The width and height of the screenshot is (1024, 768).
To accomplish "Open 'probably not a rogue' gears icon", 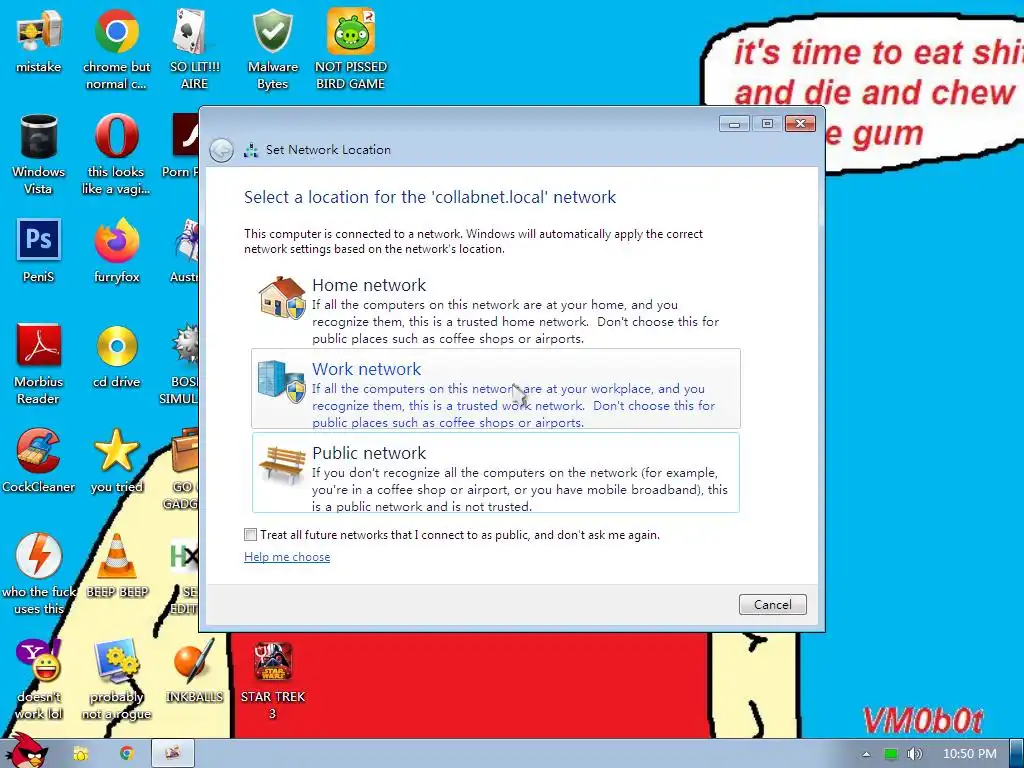I will pyautogui.click(x=116, y=680).
